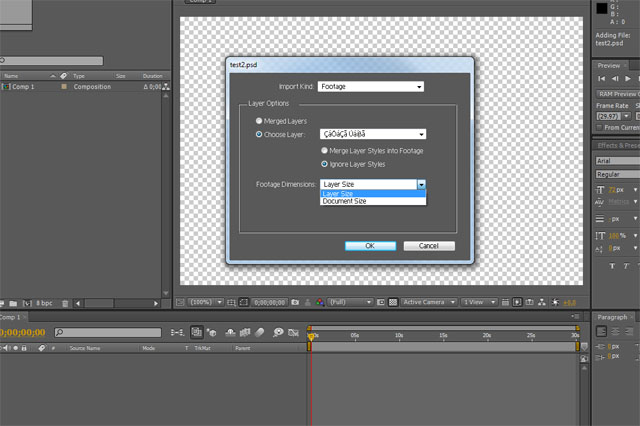Switch to the Paragraph panel tab

[x=612, y=317]
